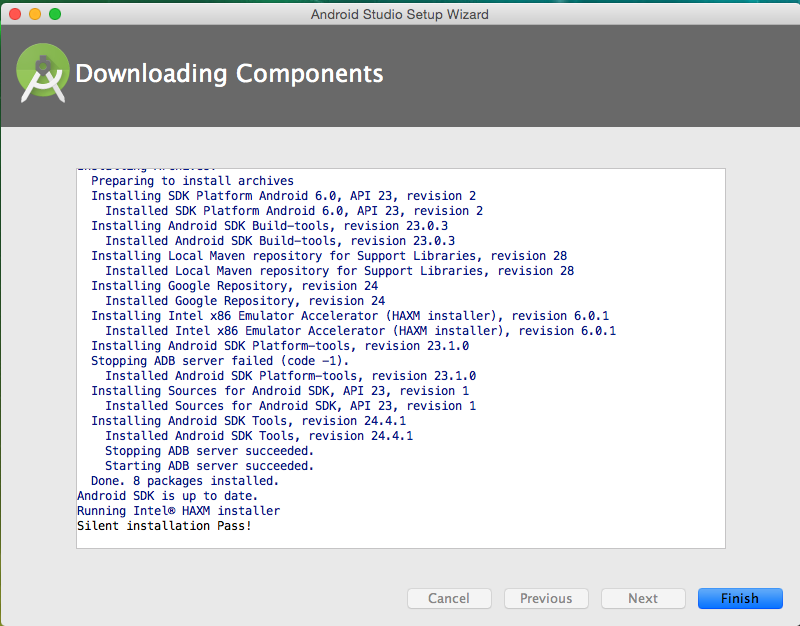Screen dimensions: 800x626
Task: Minimize the Setup Wizard window
Action: tap(35, 14)
